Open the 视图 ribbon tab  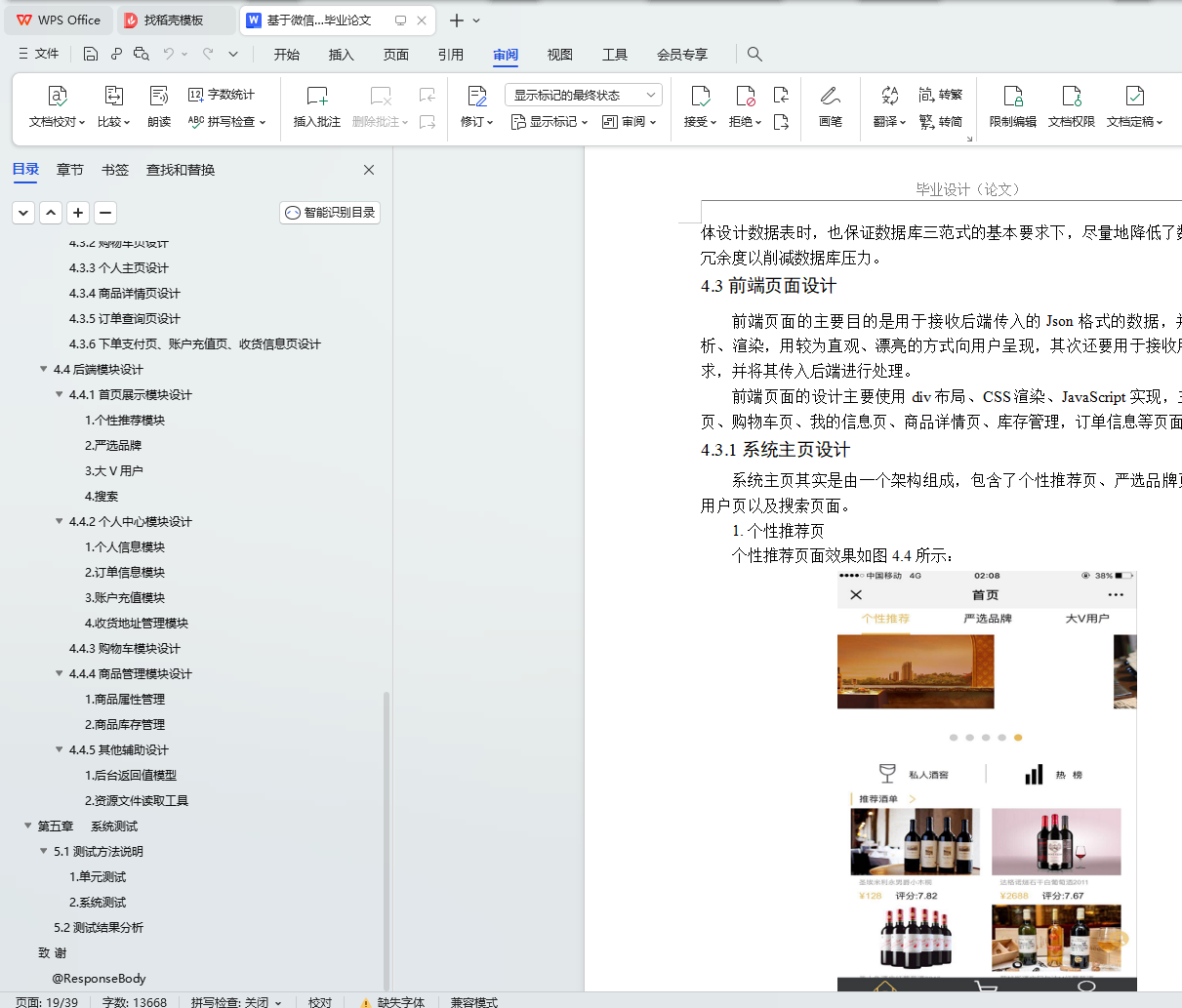point(560,55)
